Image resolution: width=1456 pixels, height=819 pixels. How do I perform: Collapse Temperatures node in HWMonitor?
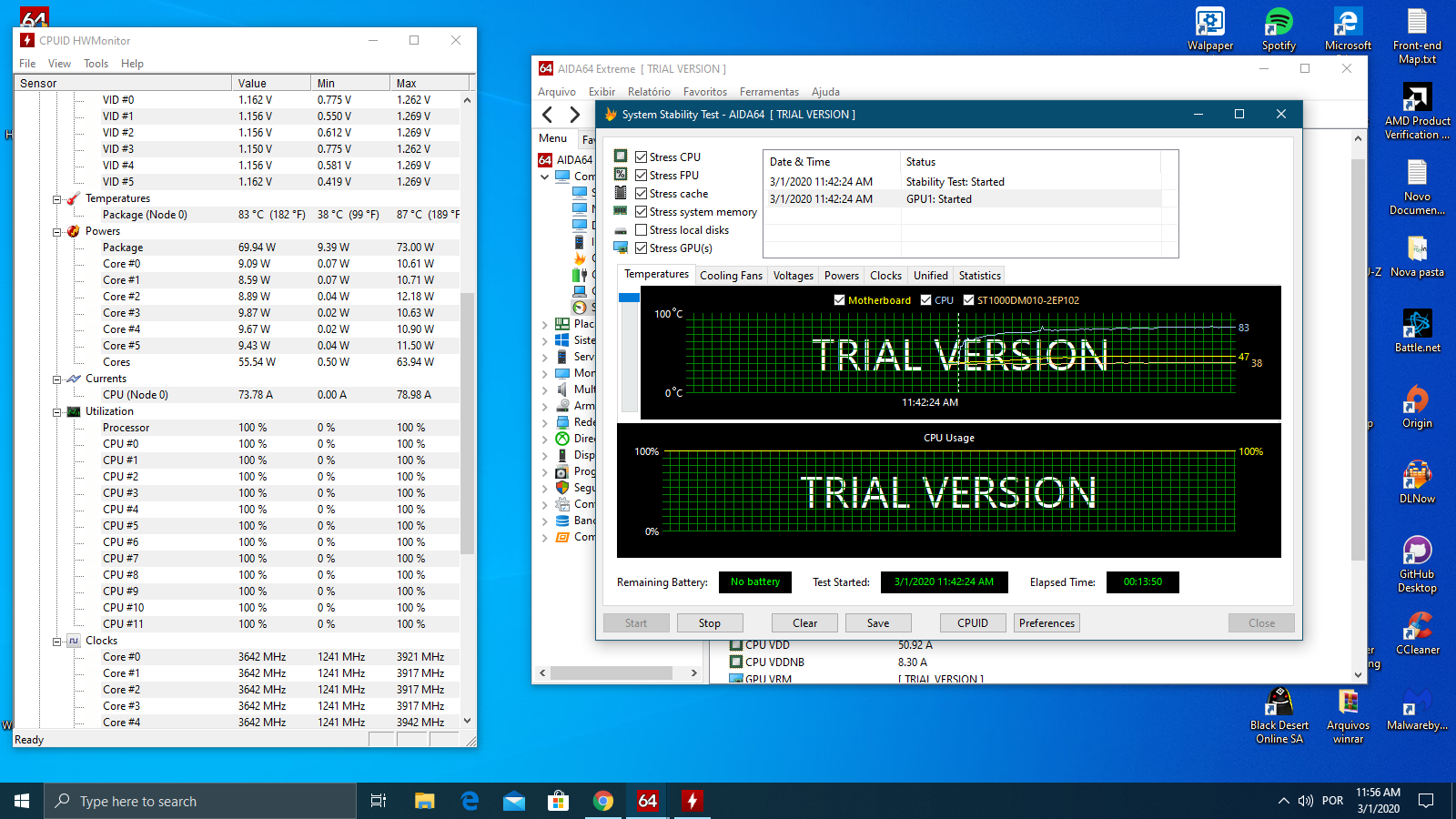(x=56, y=199)
